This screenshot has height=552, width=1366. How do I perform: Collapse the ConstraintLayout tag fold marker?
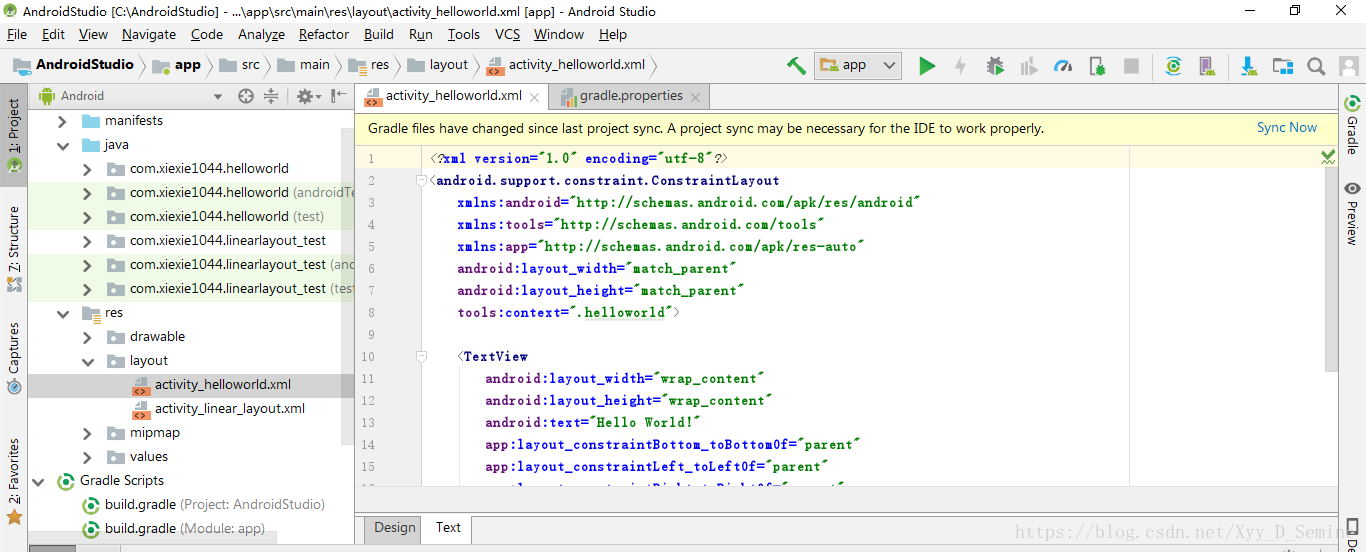click(421, 181)
